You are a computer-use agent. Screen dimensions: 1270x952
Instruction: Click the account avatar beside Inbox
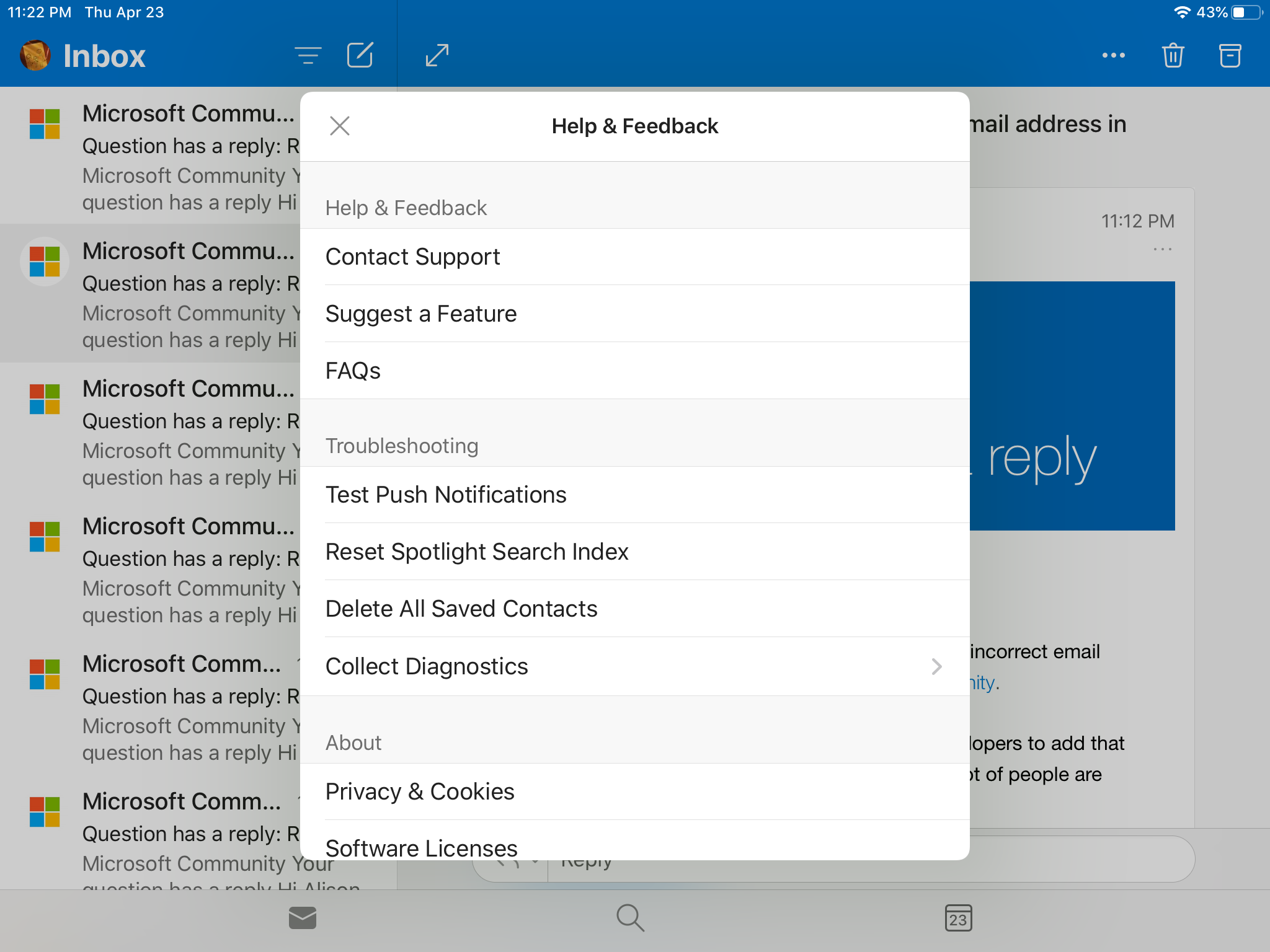point(35,56)
